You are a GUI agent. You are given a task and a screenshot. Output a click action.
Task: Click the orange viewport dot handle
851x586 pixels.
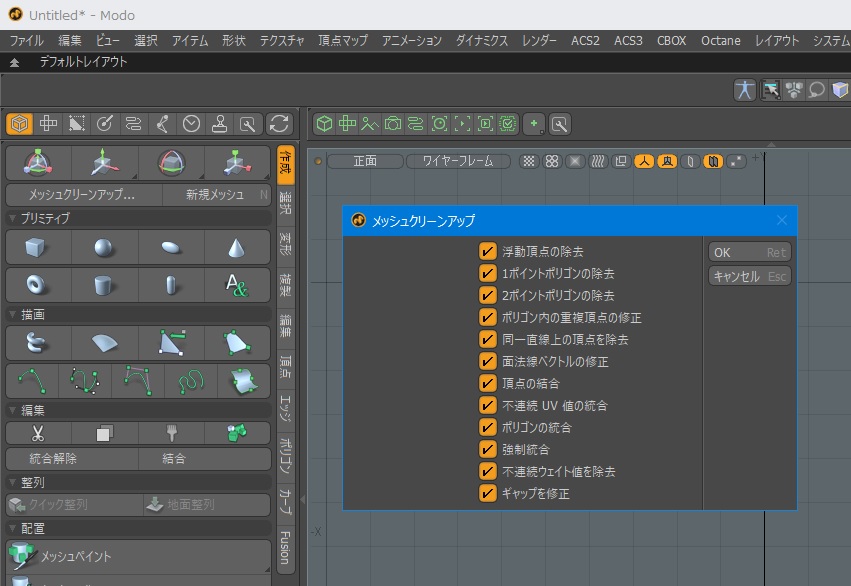(x=318, y=161)
